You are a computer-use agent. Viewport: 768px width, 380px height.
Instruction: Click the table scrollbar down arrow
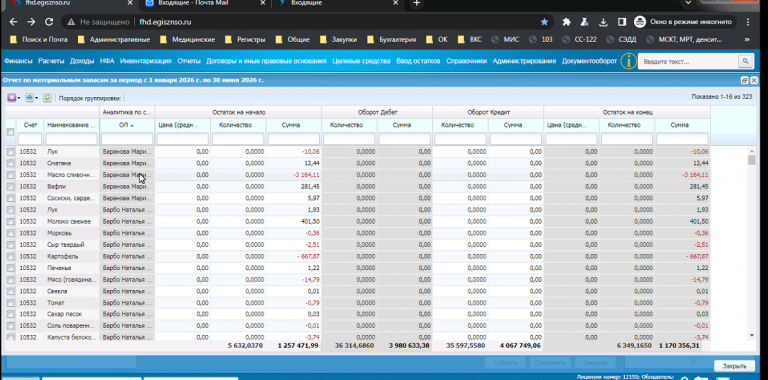click(x=752, y=335)
